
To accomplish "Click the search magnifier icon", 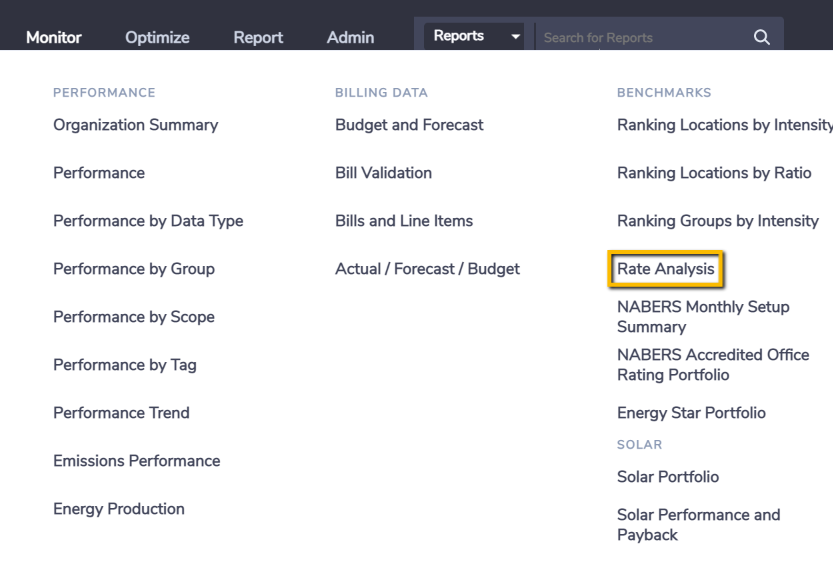I will click(x=761, y=37).
